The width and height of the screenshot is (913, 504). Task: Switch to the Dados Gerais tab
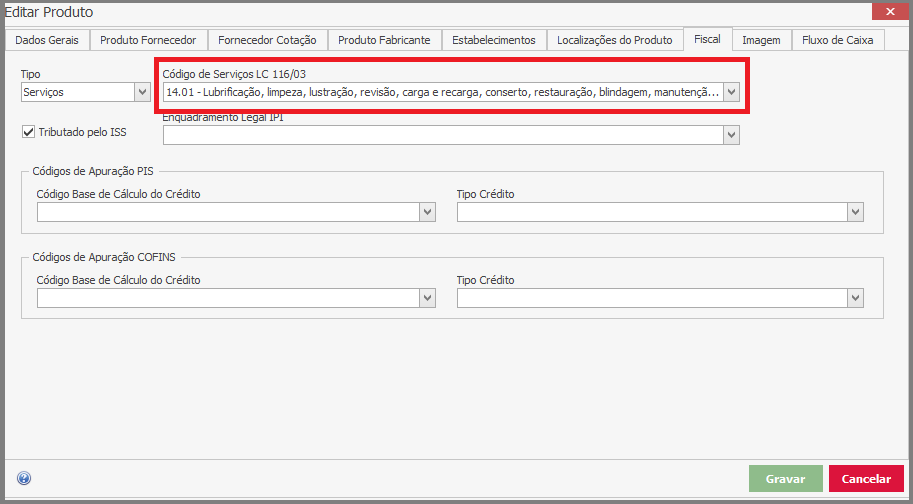47,40
